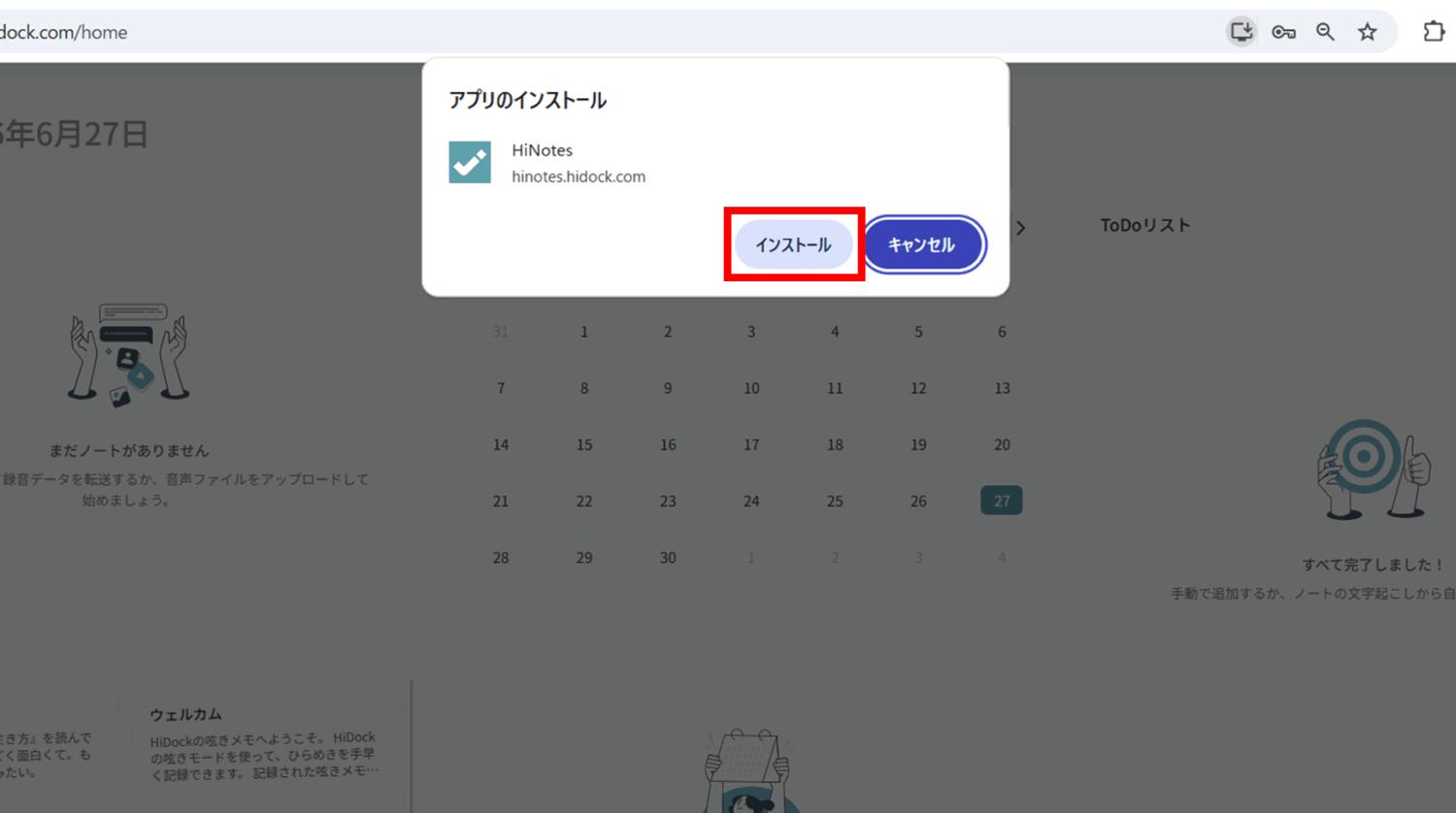
Task: Select date 28 in the calendar
Action: pyautogui.click(x=501, y=558)
